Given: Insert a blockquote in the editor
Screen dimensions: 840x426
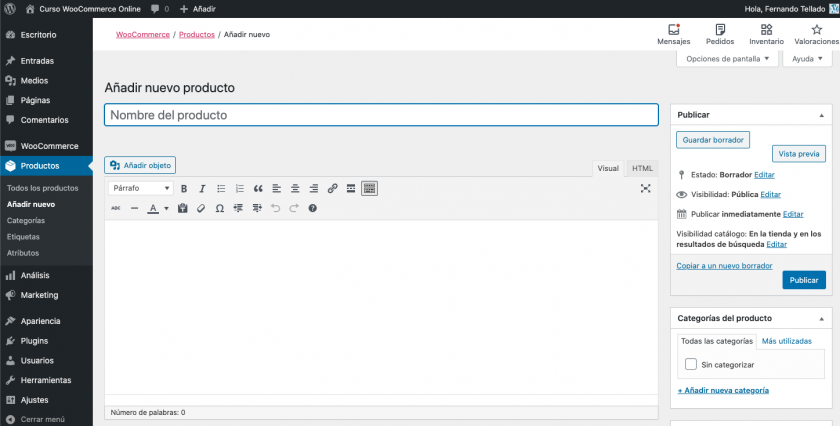Looking at the screenshot, I should 258,188.
